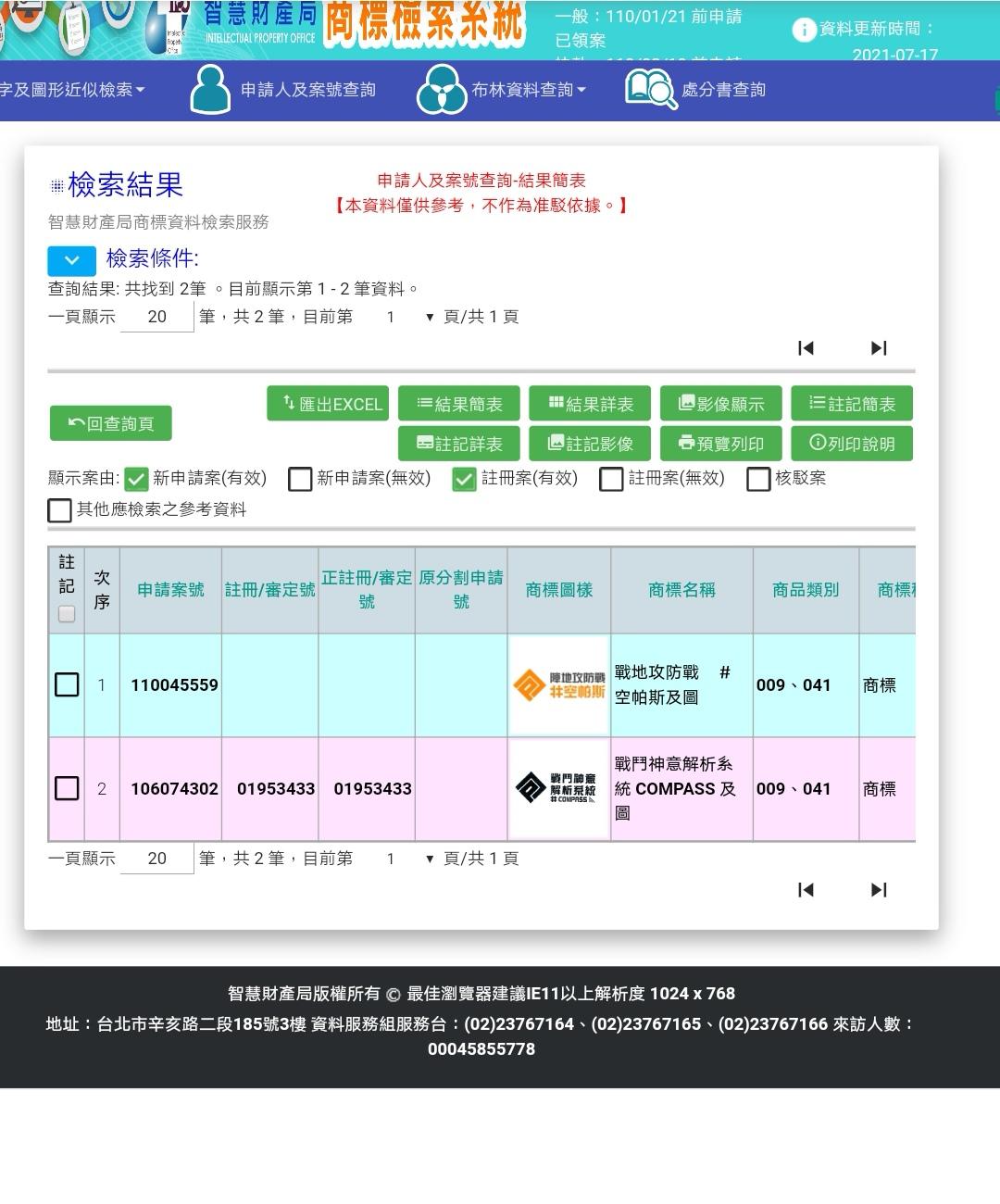Image resolution: width=1000 pixels, height=1204 pixels.
Task: Go to last page in bottom pager
Action: tap(879, 890)
